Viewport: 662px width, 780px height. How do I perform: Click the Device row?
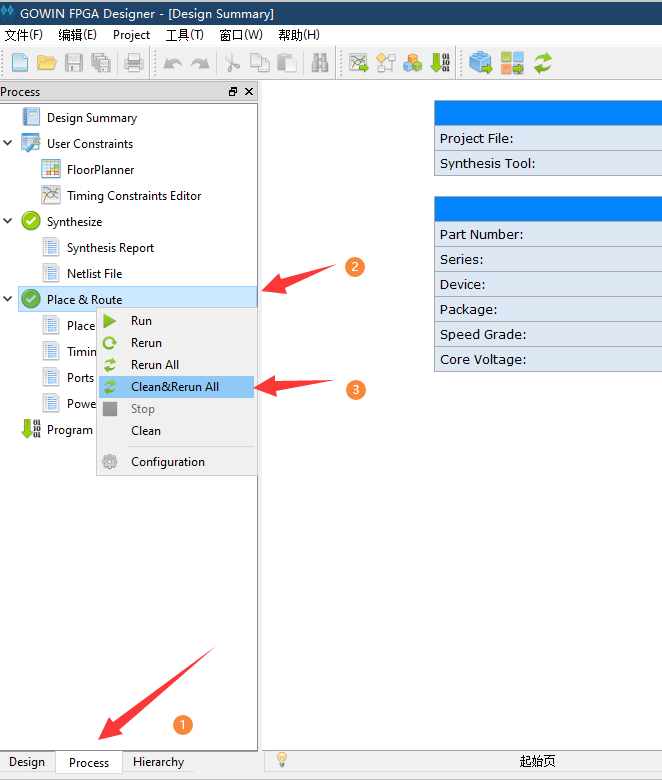548,285
